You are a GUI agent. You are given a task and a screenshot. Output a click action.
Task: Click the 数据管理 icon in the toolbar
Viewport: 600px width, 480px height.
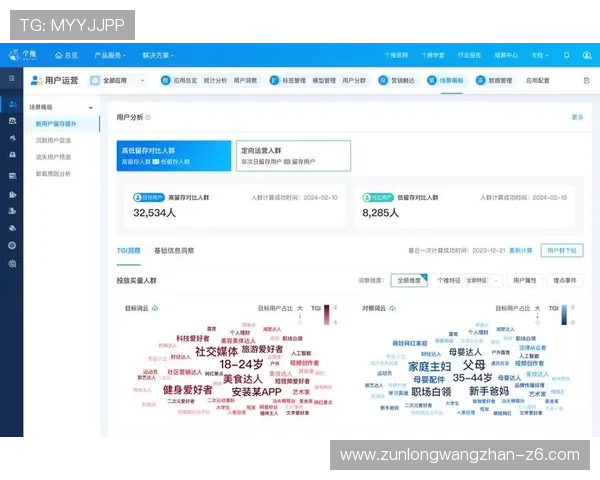478,80
